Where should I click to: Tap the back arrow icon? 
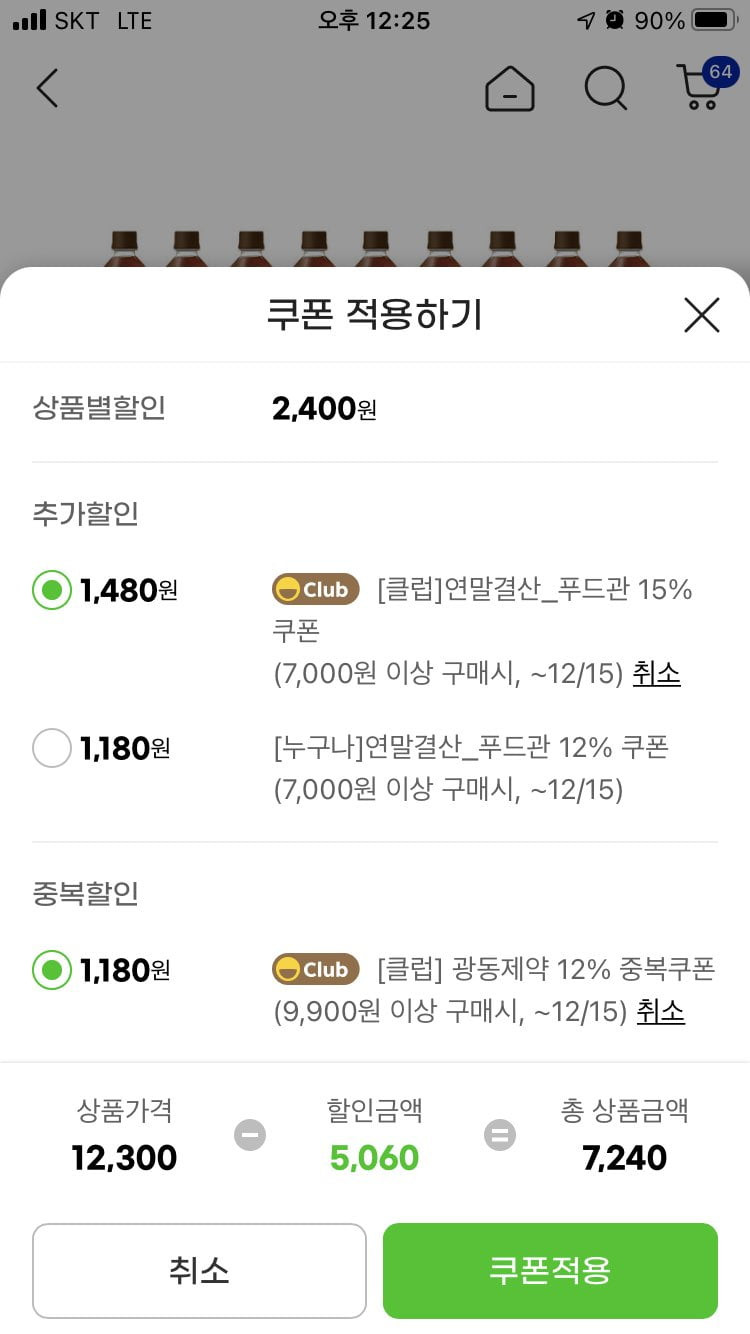pos(47,88)
